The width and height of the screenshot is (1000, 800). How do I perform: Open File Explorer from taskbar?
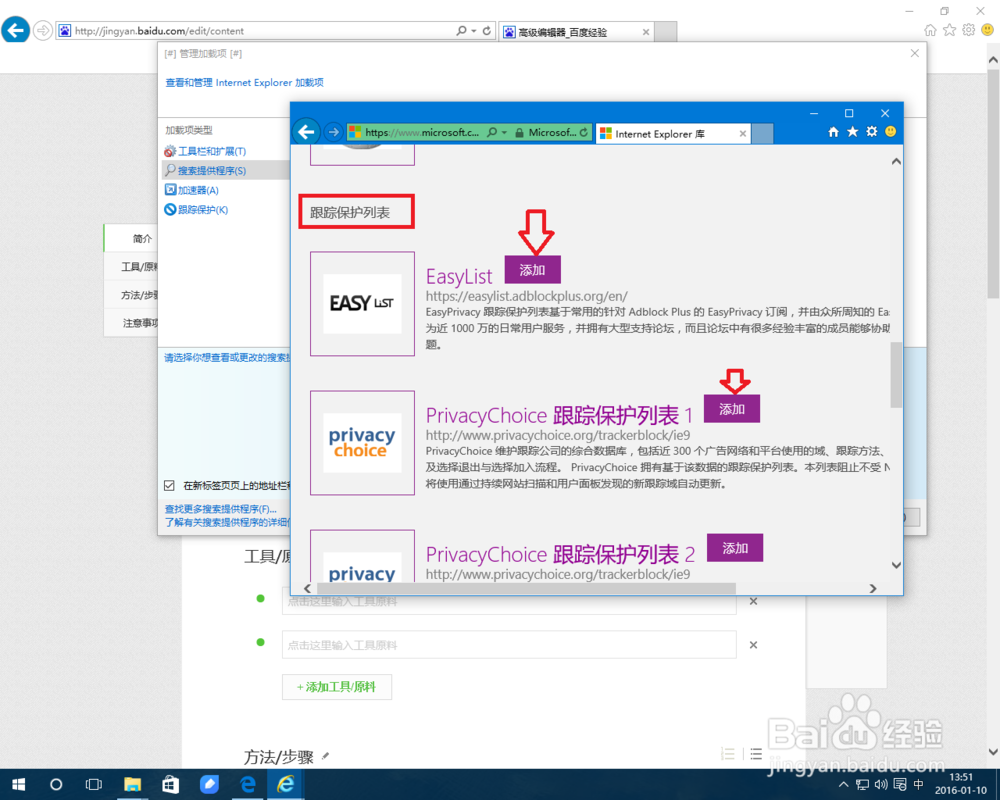pos(132,784)
